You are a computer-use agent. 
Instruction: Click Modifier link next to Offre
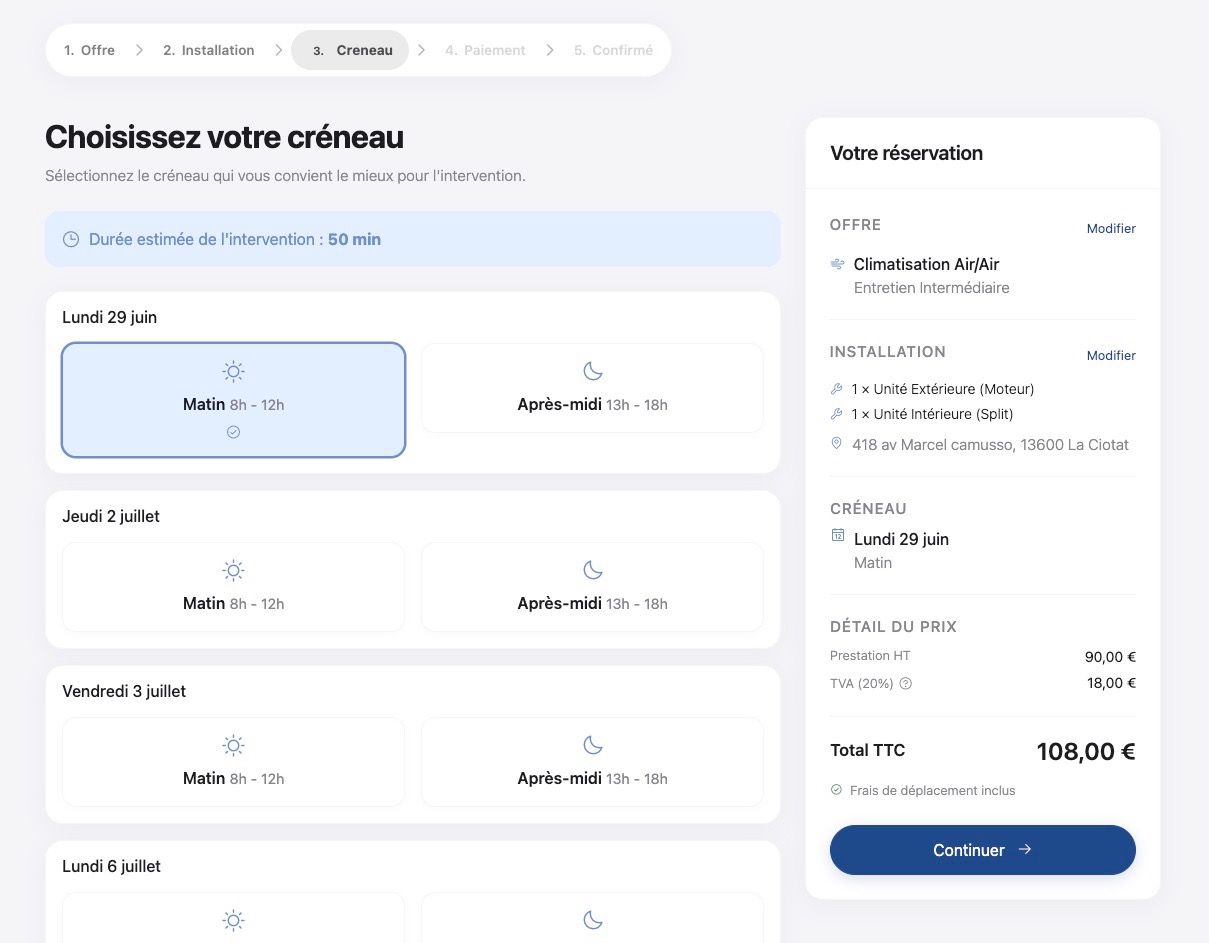pyautogui.click(x=1111, y=228)
